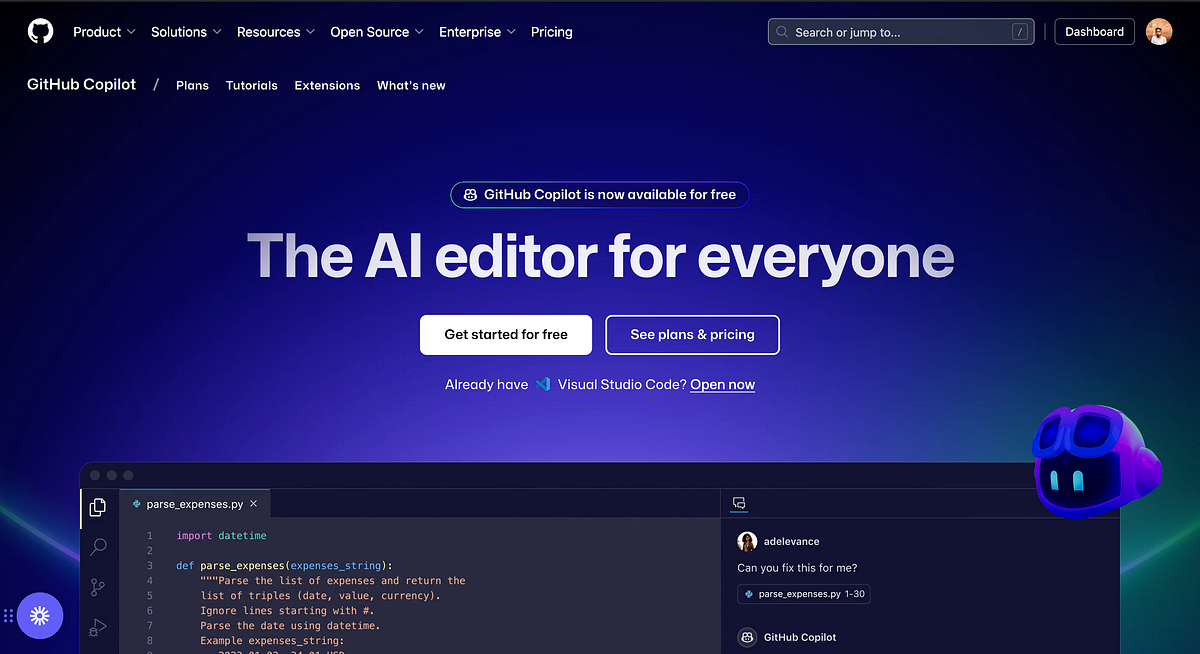Viewport: 1200px width, 654px height.
Task: Open the Pricing page
Action: [552, 32]
